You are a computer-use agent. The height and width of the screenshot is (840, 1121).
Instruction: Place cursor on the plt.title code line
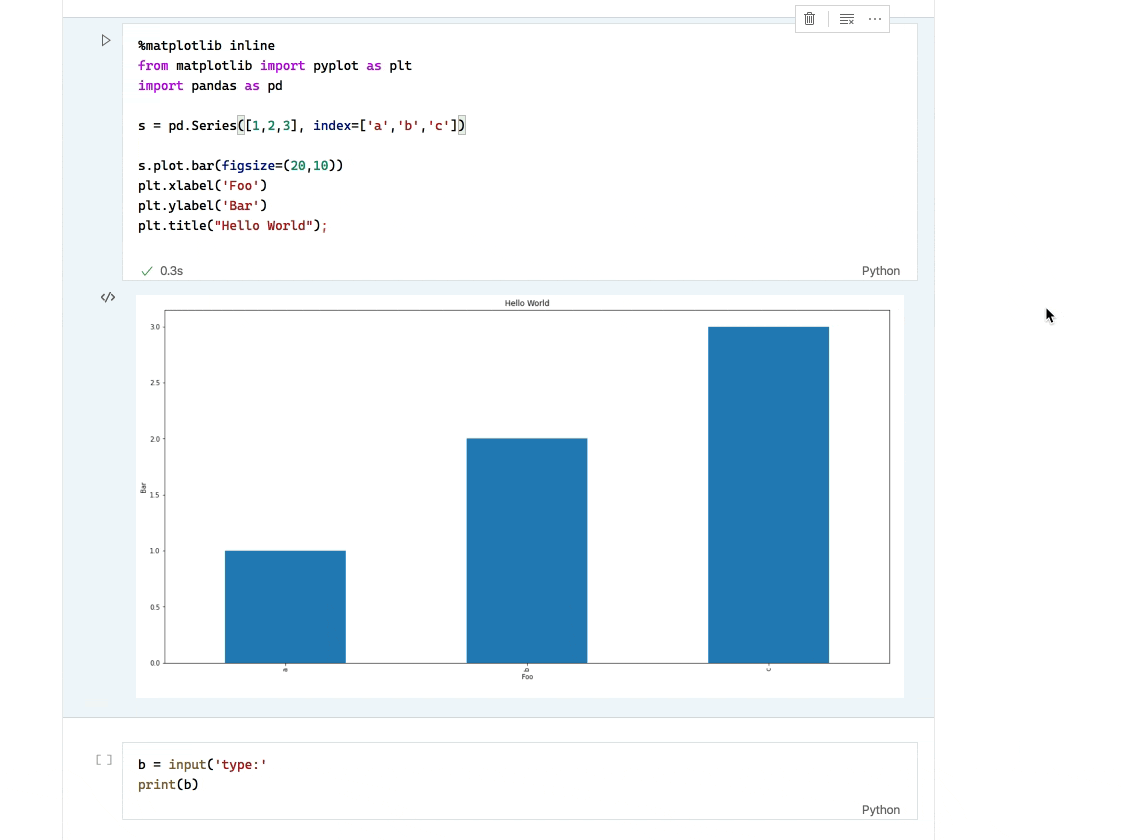tap(229, 225)
